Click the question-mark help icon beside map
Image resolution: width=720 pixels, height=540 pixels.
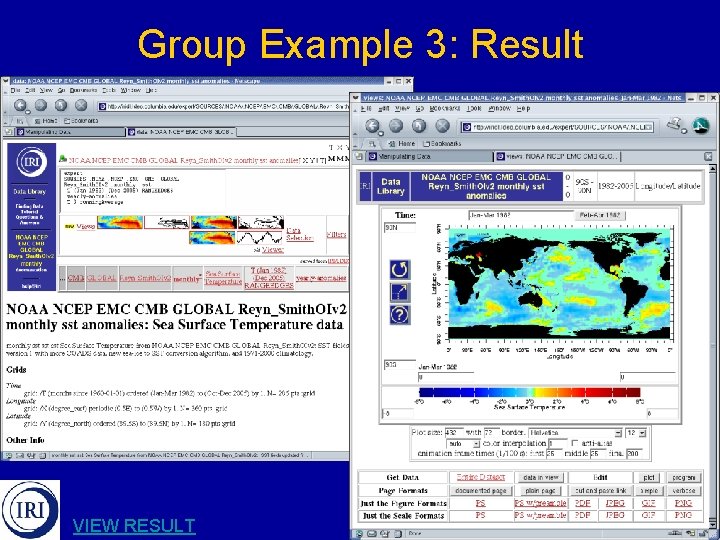click(399, 315)
